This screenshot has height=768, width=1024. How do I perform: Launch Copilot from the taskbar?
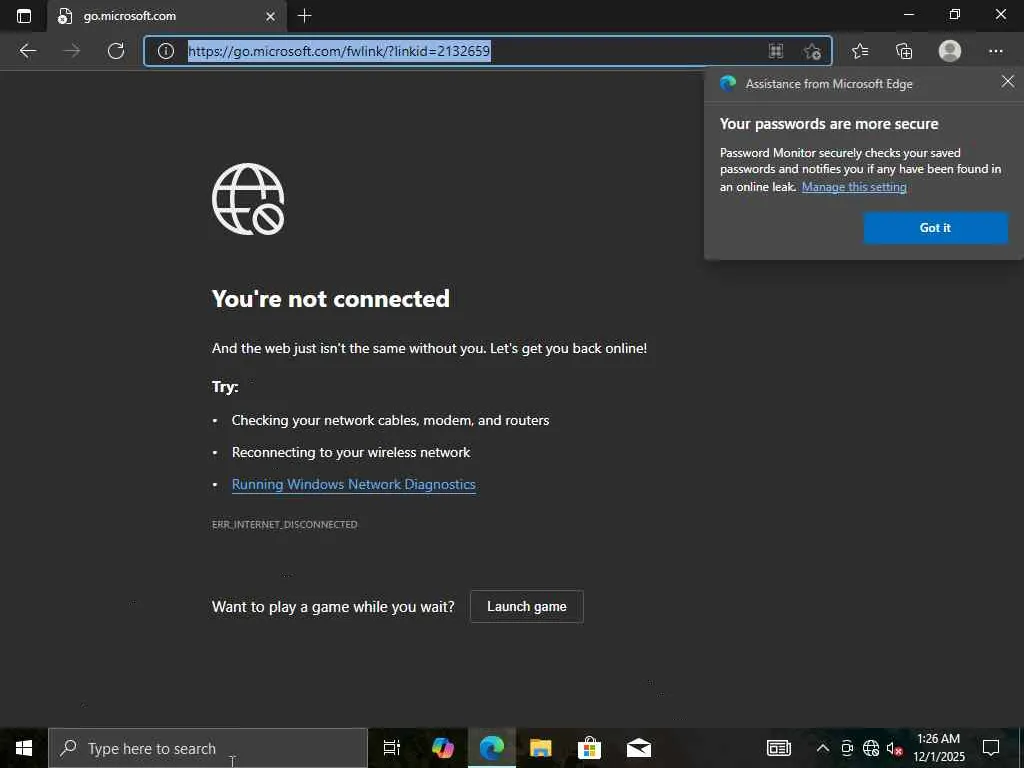[443, 748]
